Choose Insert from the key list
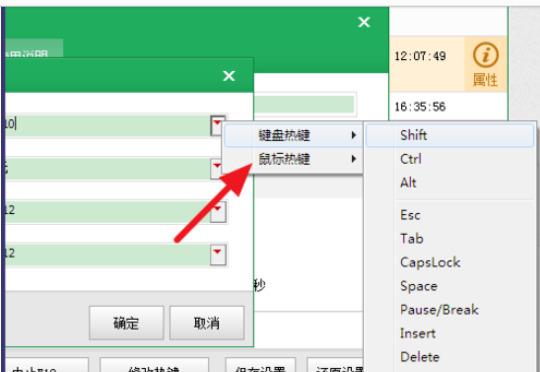The width and height of the screenshot is (540, 372). coord(450,333)
